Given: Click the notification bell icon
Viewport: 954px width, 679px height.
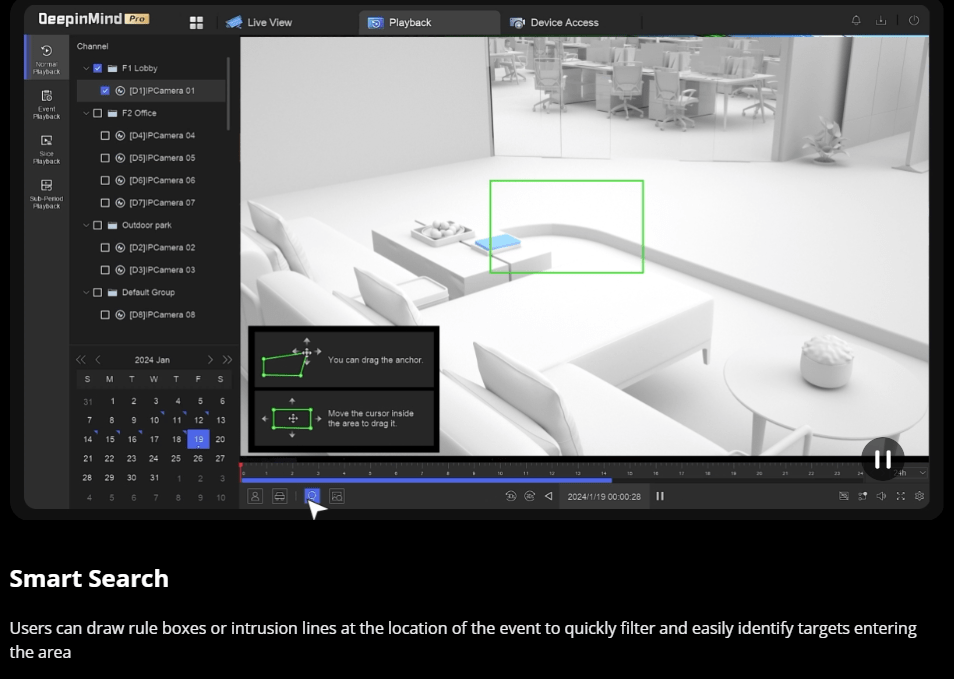Looking at the screenshot, I should tap(856, 21).
